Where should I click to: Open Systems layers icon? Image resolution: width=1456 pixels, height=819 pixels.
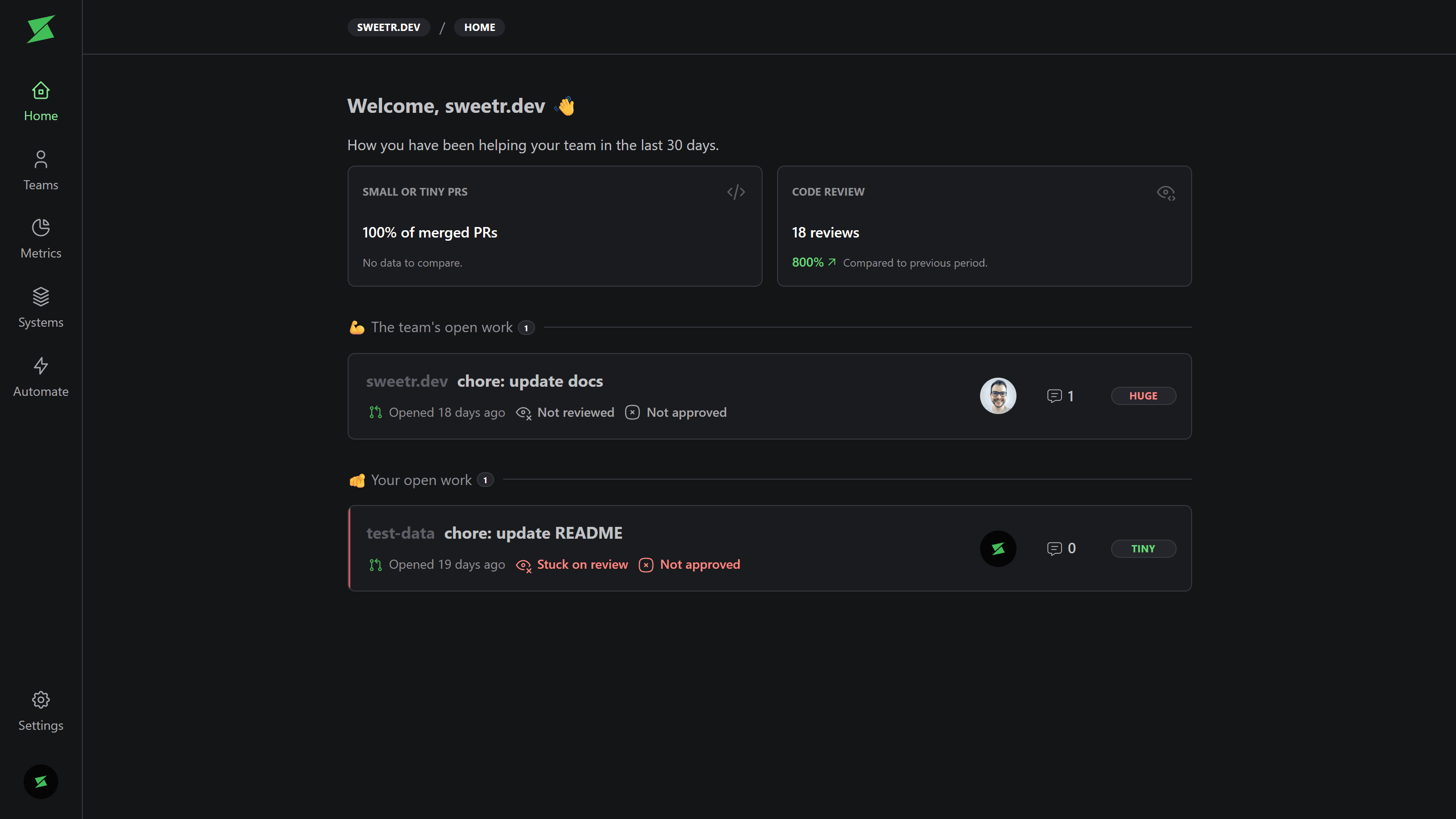(40, 297)
